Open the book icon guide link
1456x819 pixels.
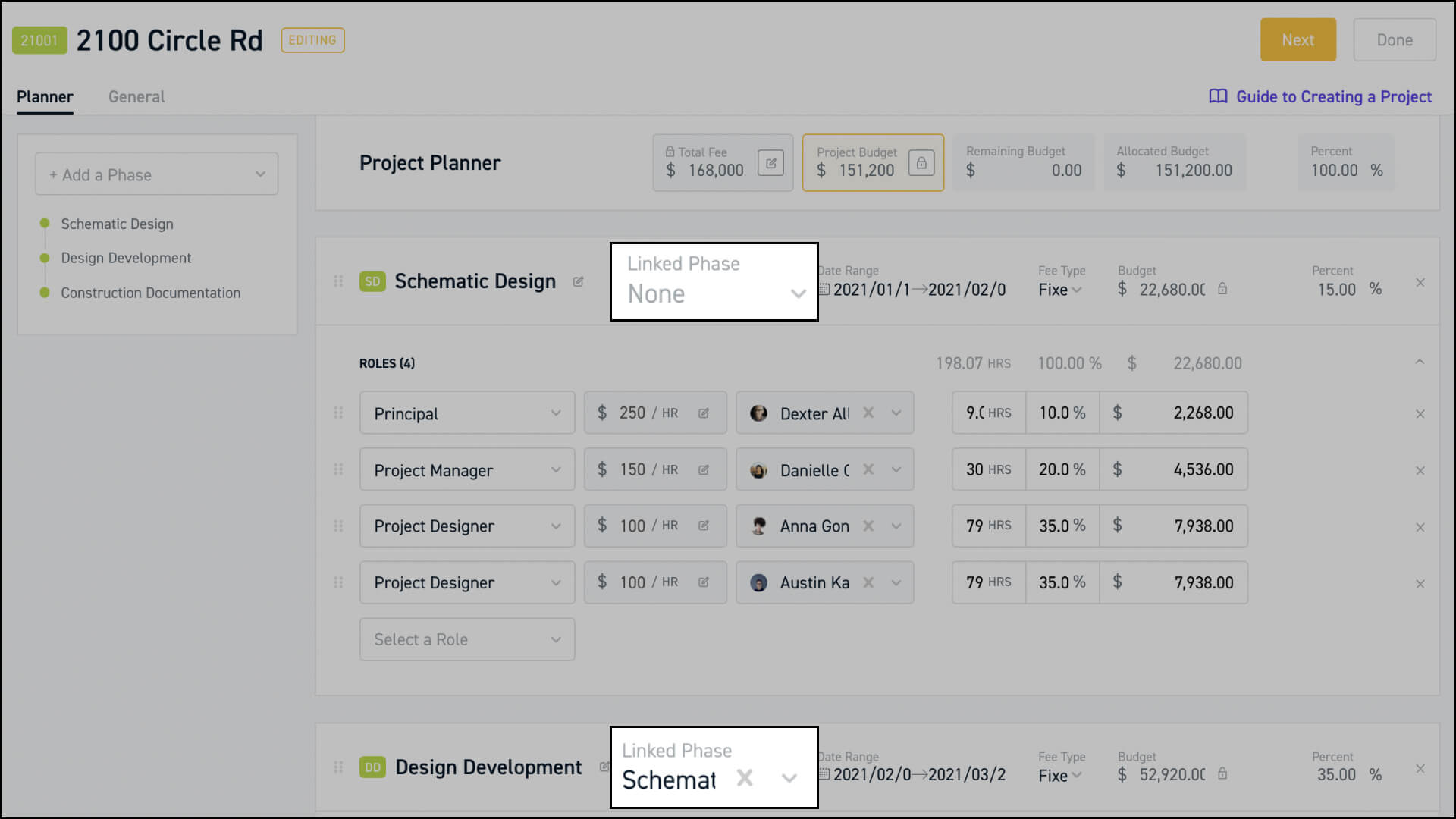tap(1218, 96)
